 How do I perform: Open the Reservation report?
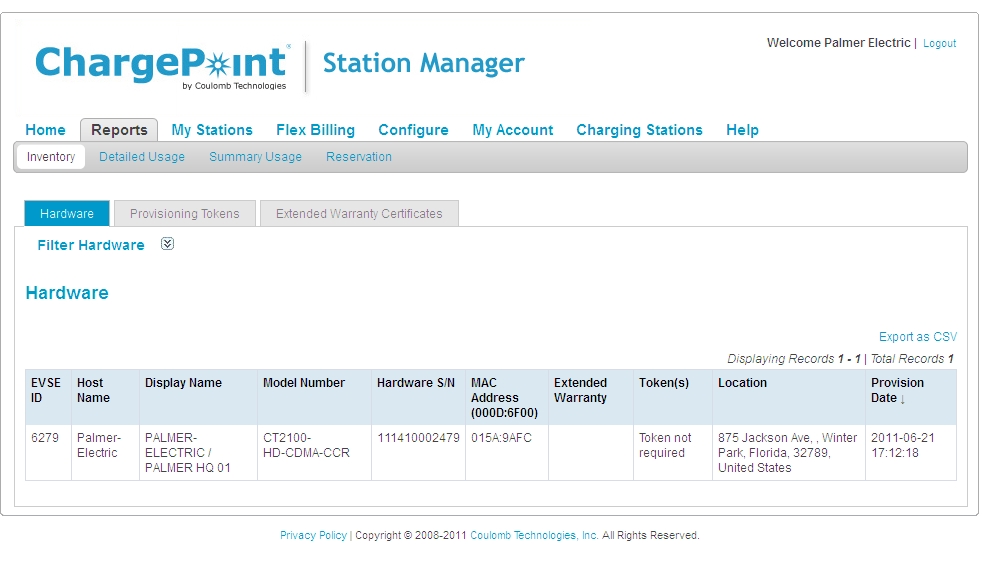[x=359, y=156]
